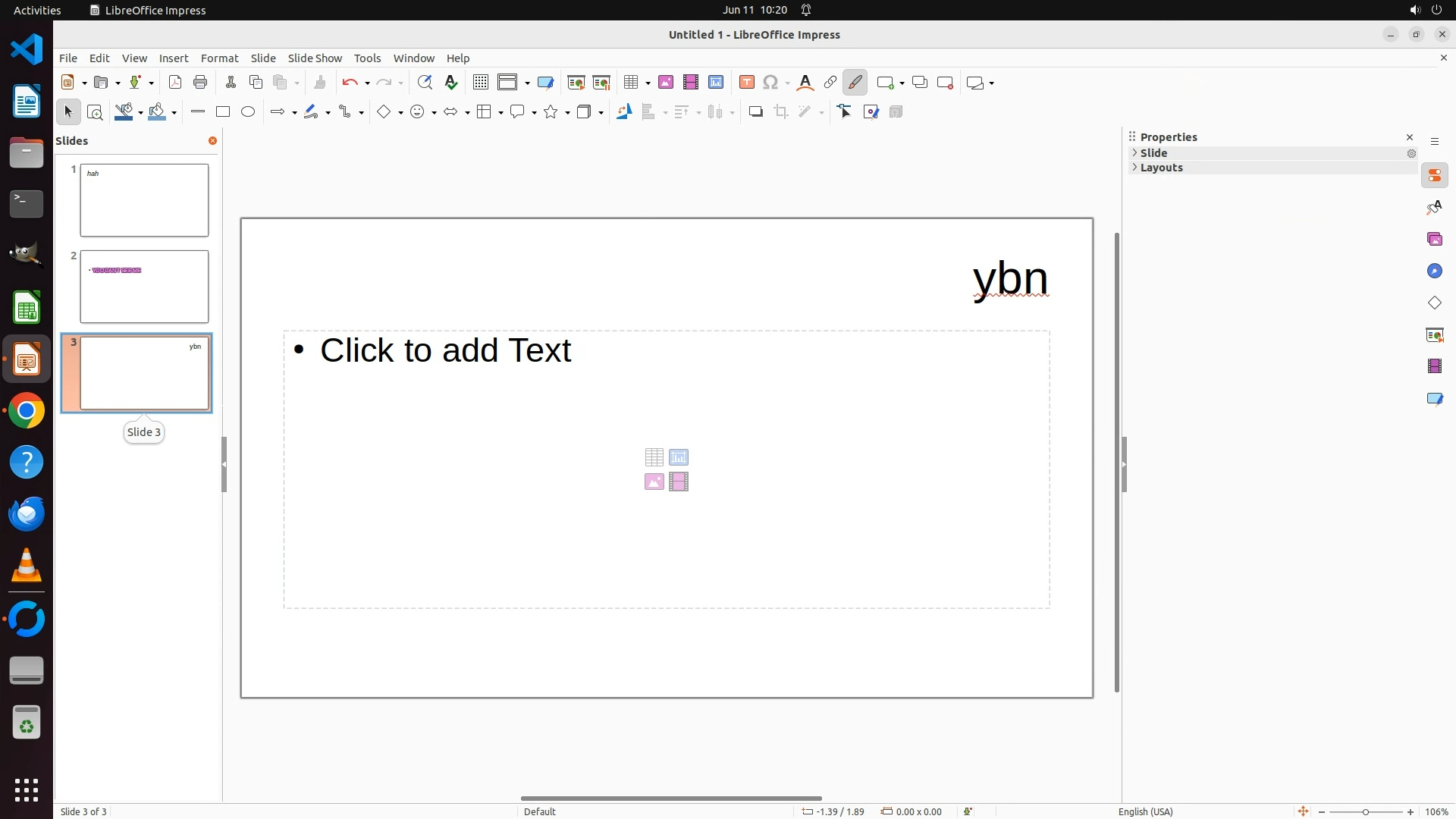Toggle the Display Grid icon

click(480, 83)
